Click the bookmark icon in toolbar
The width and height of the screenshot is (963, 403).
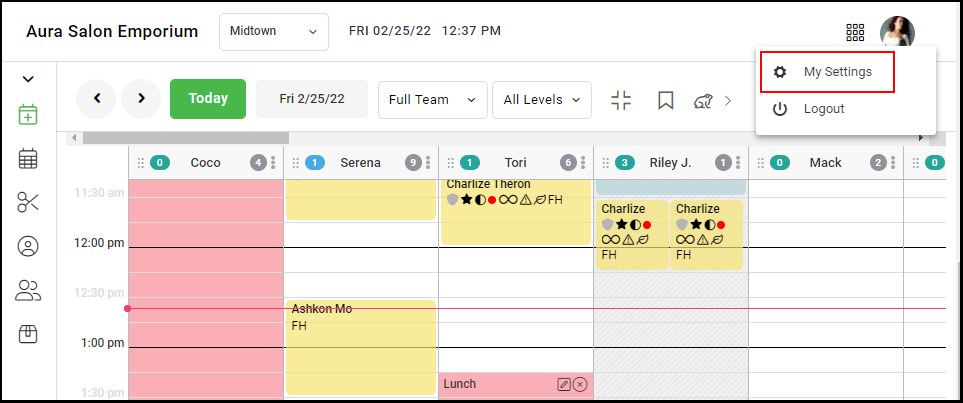[666, 100]
